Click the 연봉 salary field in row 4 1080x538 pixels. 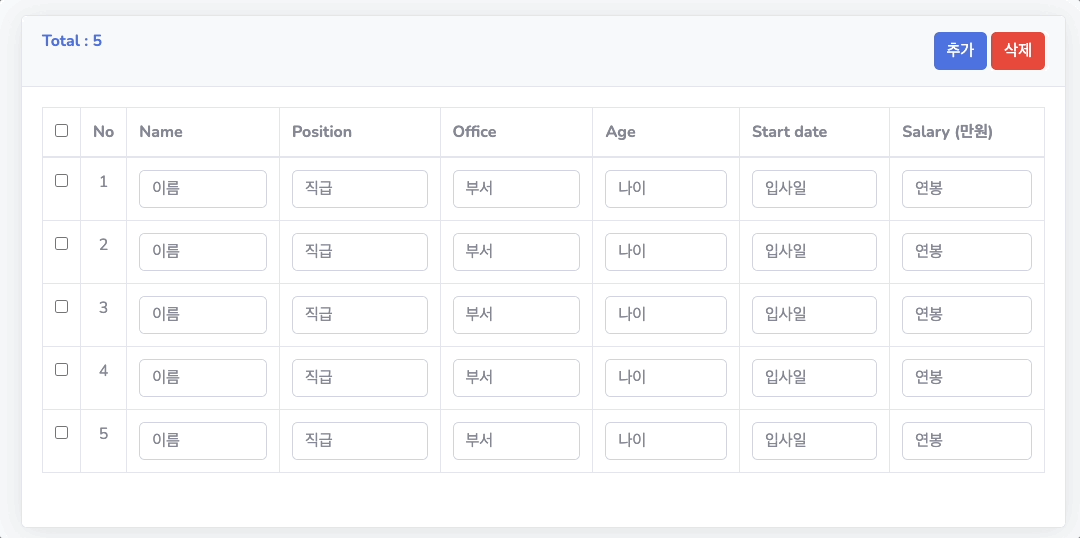pos(966,377)
